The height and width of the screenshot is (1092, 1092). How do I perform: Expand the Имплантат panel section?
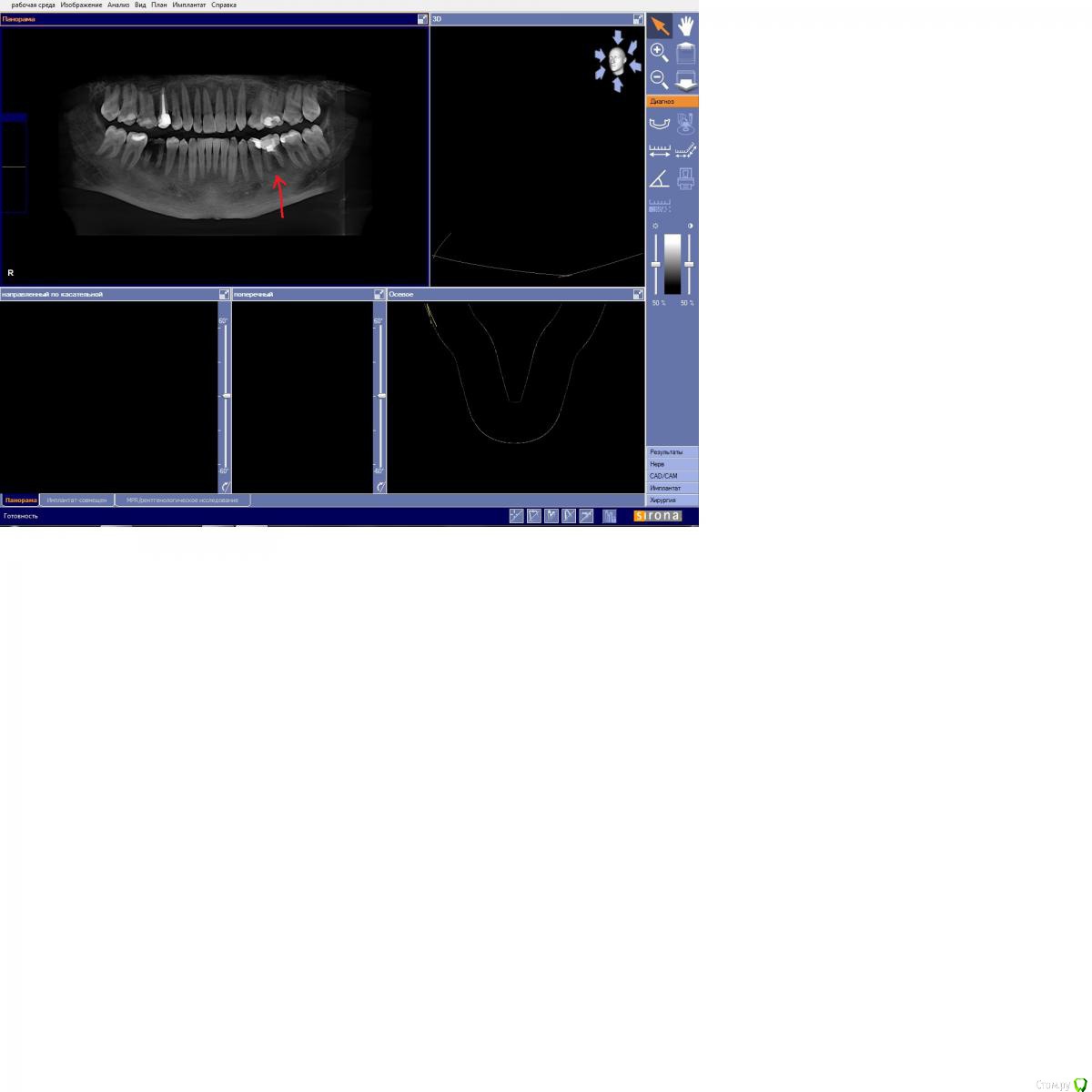[672, 488]
